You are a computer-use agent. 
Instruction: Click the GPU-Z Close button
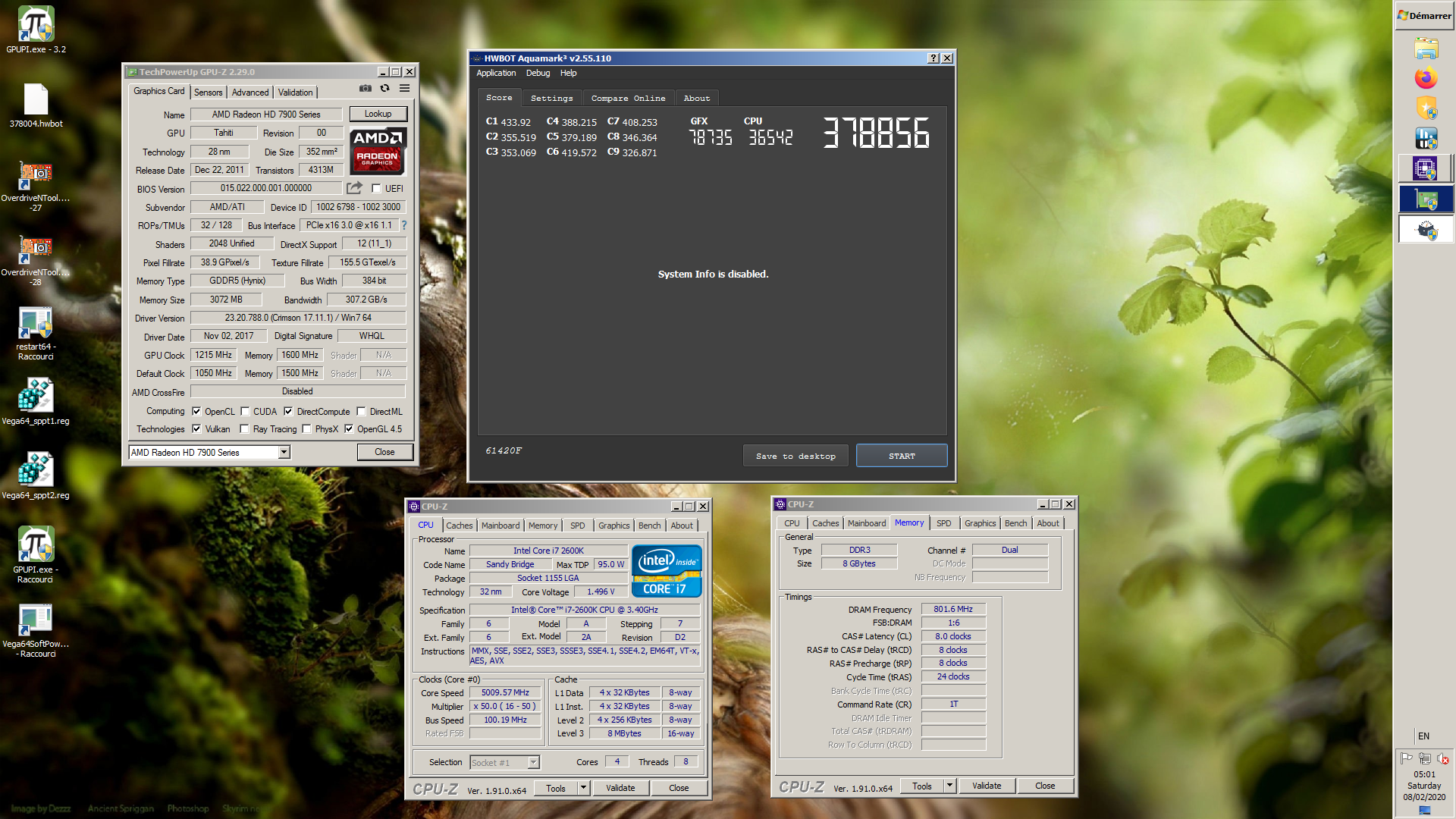tap(384, 453)
